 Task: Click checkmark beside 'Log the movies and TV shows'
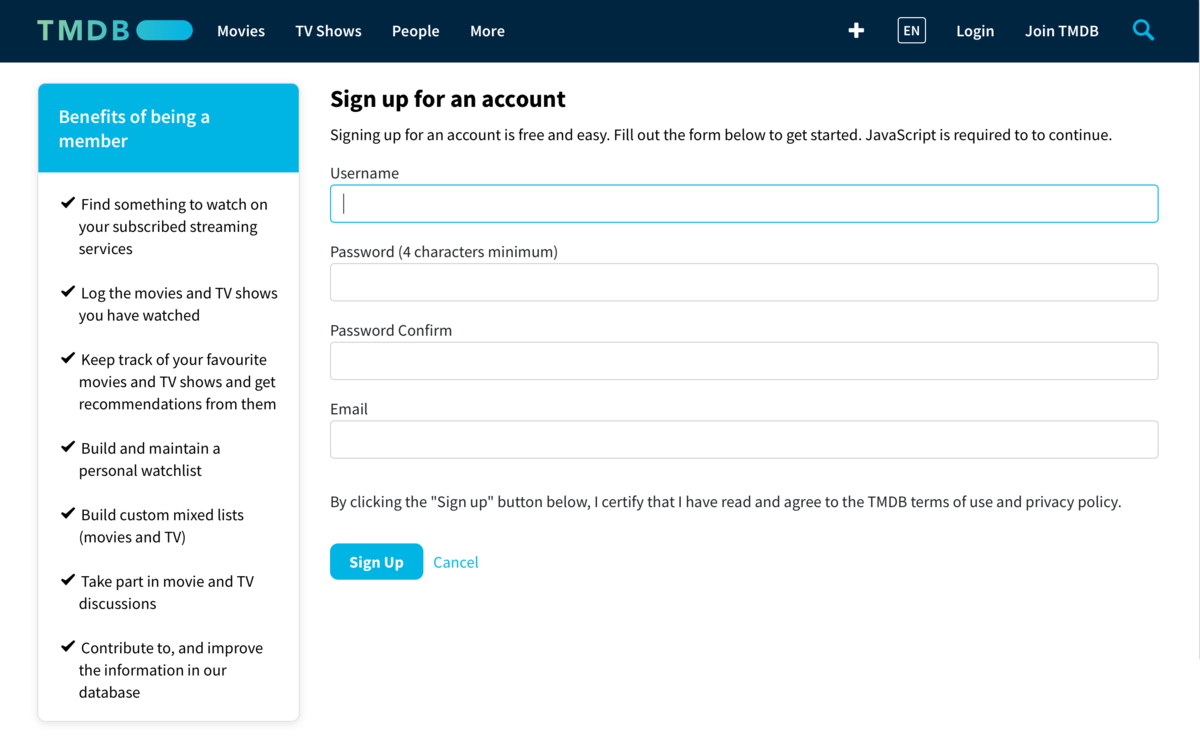click(x=68, y=292)
